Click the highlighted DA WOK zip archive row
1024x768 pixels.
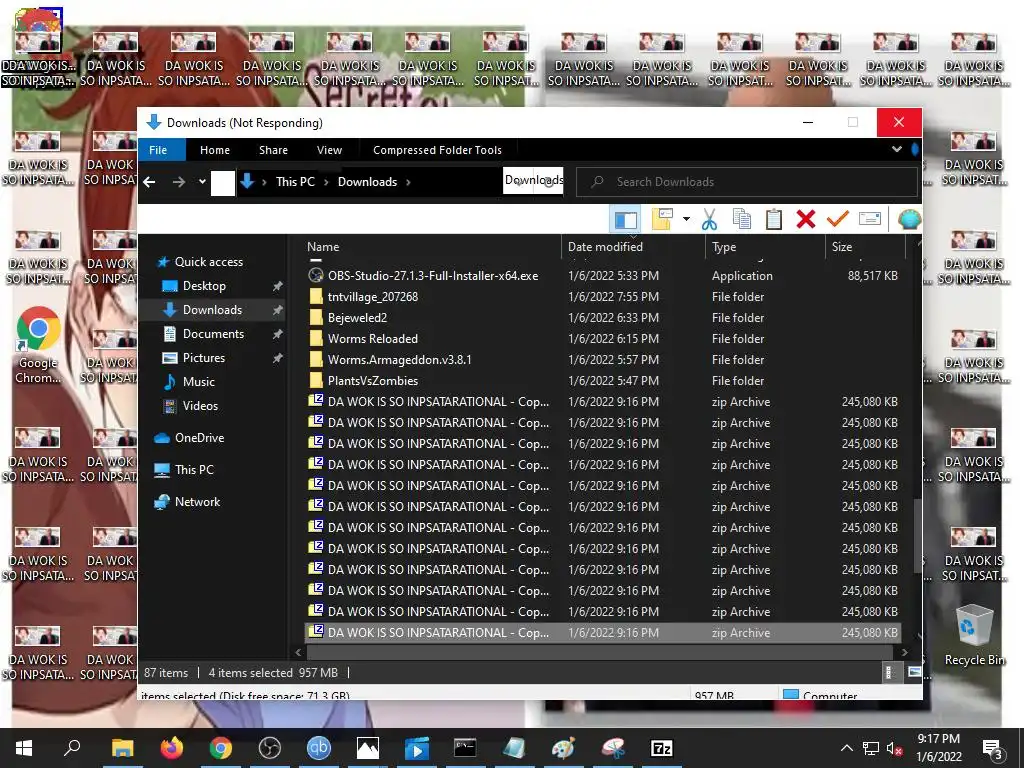coord(603,632)
